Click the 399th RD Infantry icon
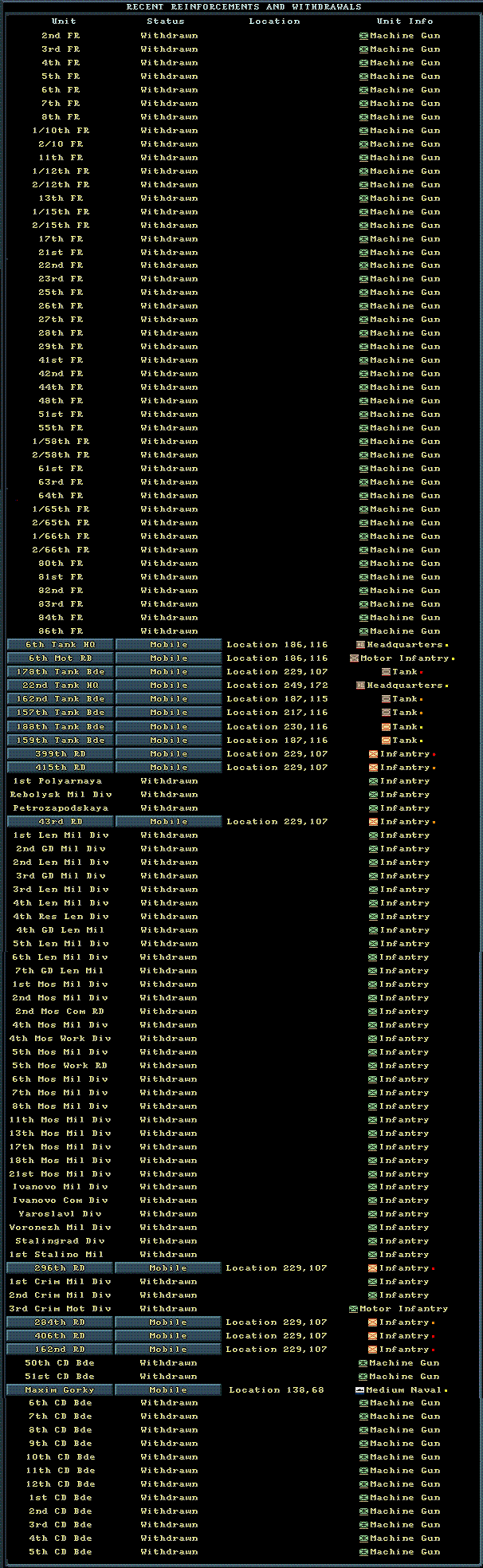 click(373, 754)
